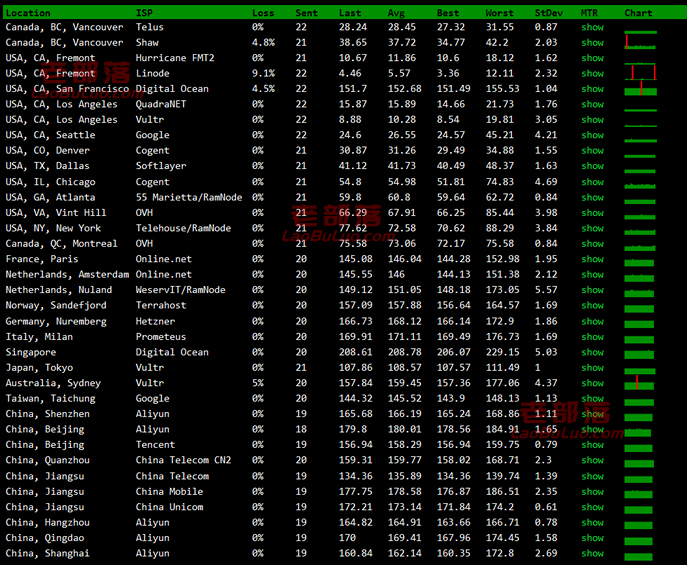The height and width of the screenshot is (565, 687).
Task: Select the Telehouse/RamNode ISP cell
Action: [183, 228]
